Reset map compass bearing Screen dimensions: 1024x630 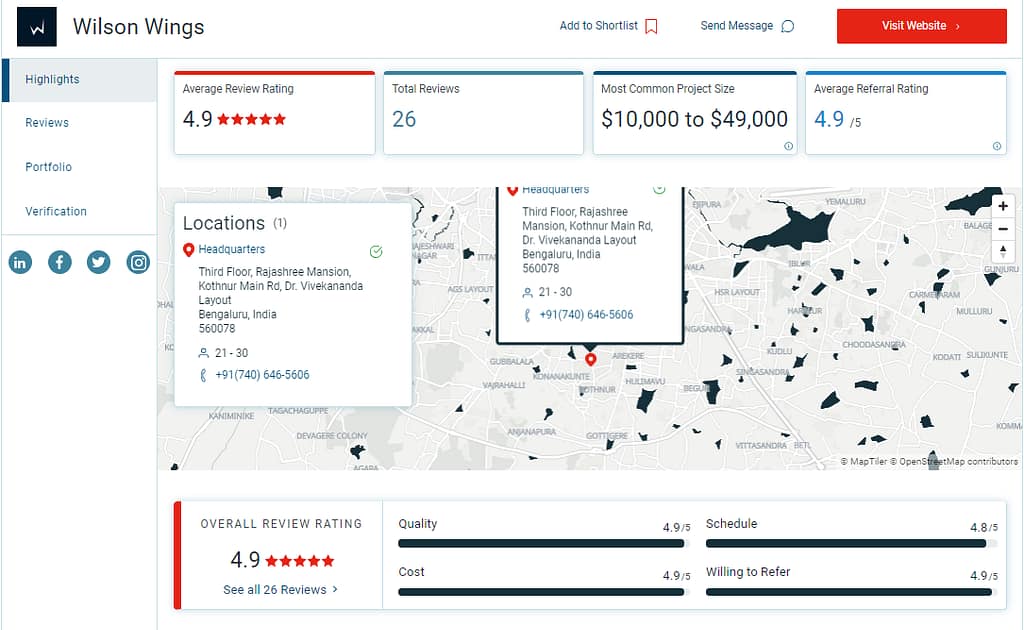tap(1003, 251)
